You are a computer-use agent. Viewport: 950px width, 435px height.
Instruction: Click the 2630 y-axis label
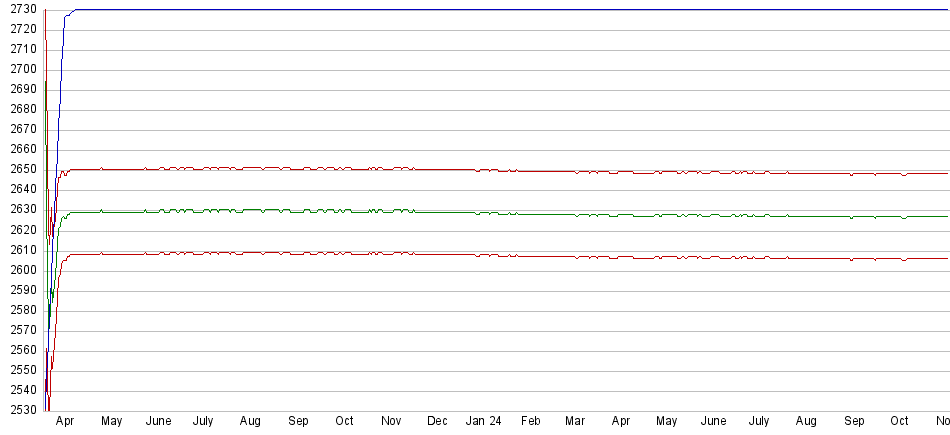point(20,210)
